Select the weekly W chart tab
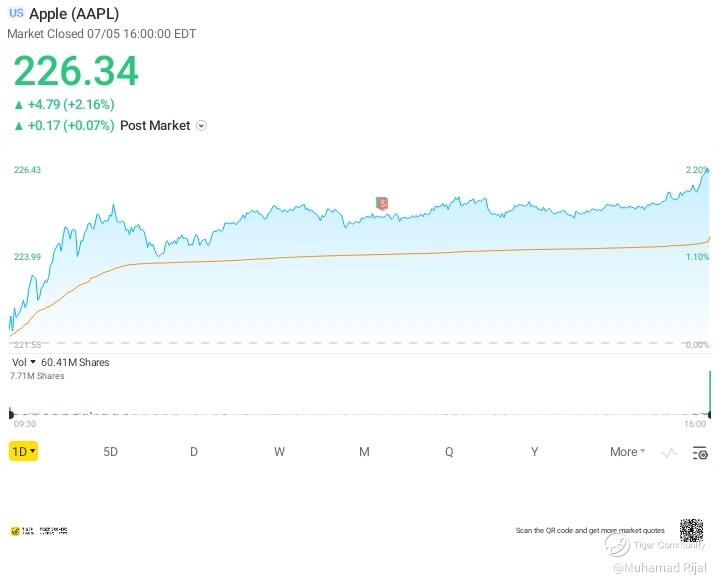Viewport: 720px width, 584px height. pos(279,452)
